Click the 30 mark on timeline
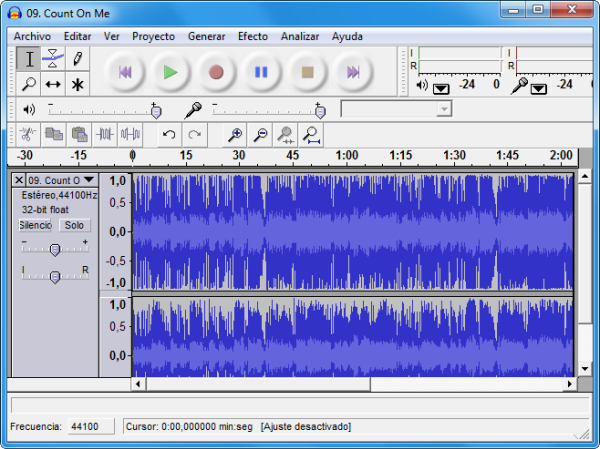600x449 pixels. point(239,155)
